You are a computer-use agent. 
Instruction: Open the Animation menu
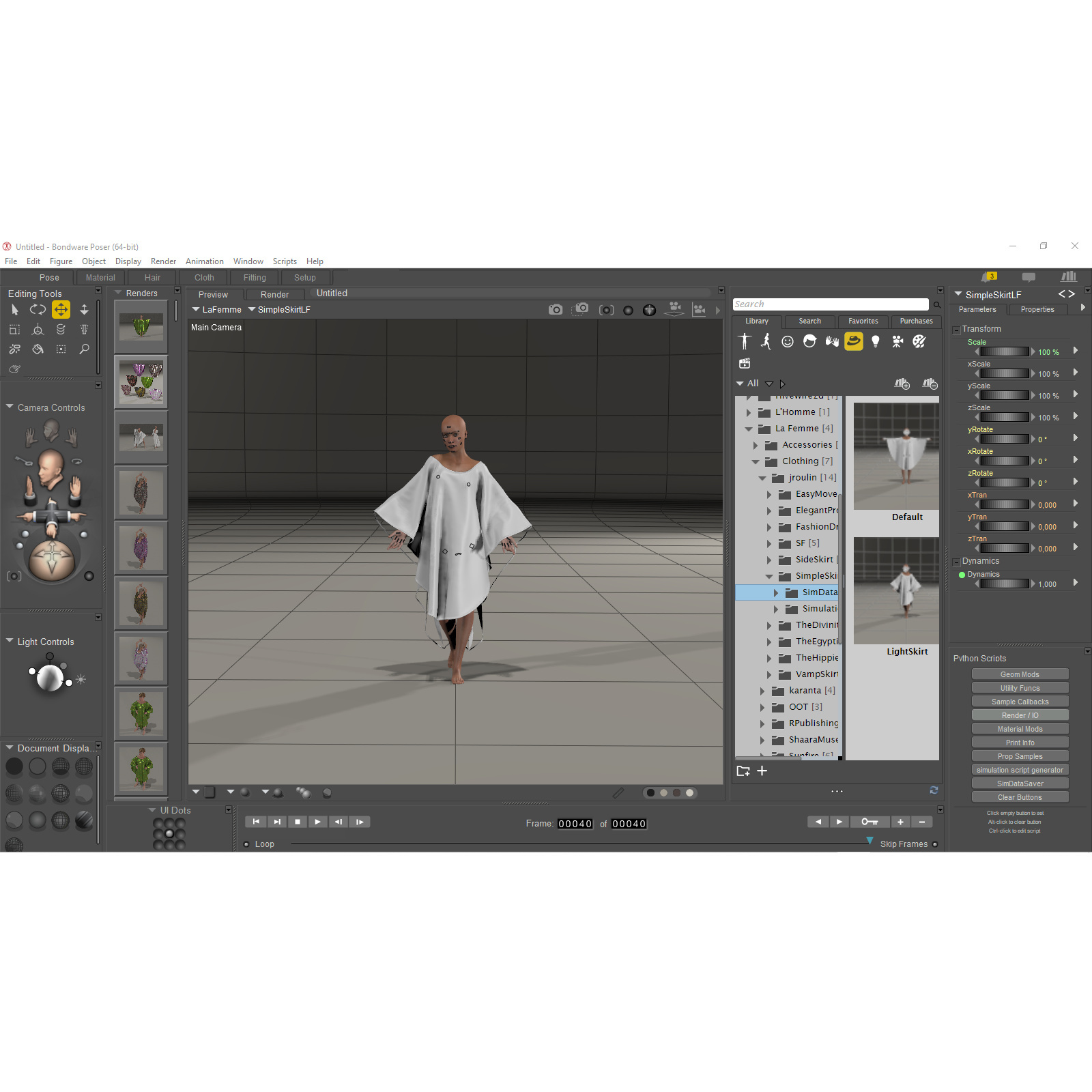tap(205, 261)
